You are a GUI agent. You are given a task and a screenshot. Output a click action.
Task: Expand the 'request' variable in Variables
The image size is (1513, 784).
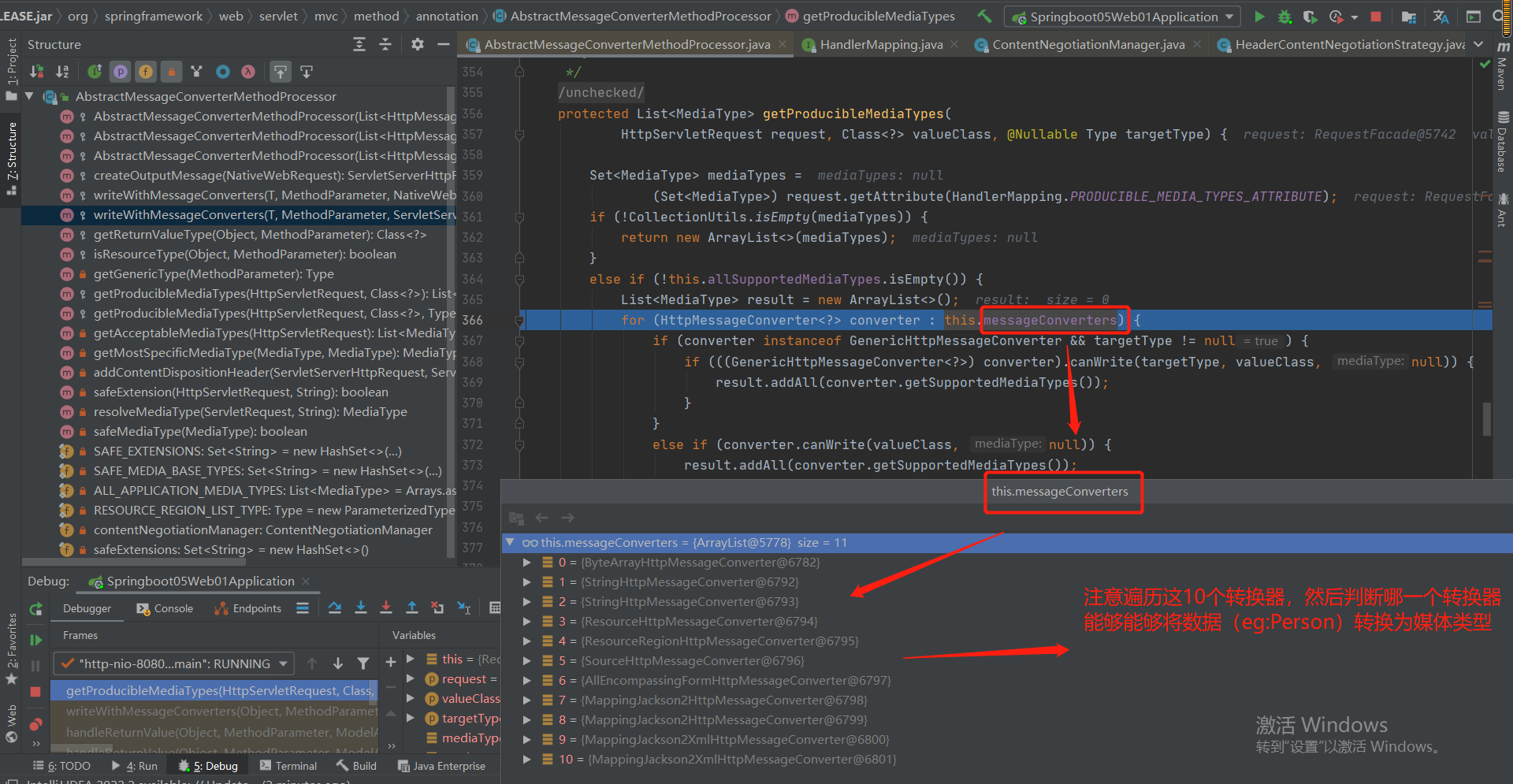coord(411,678)
